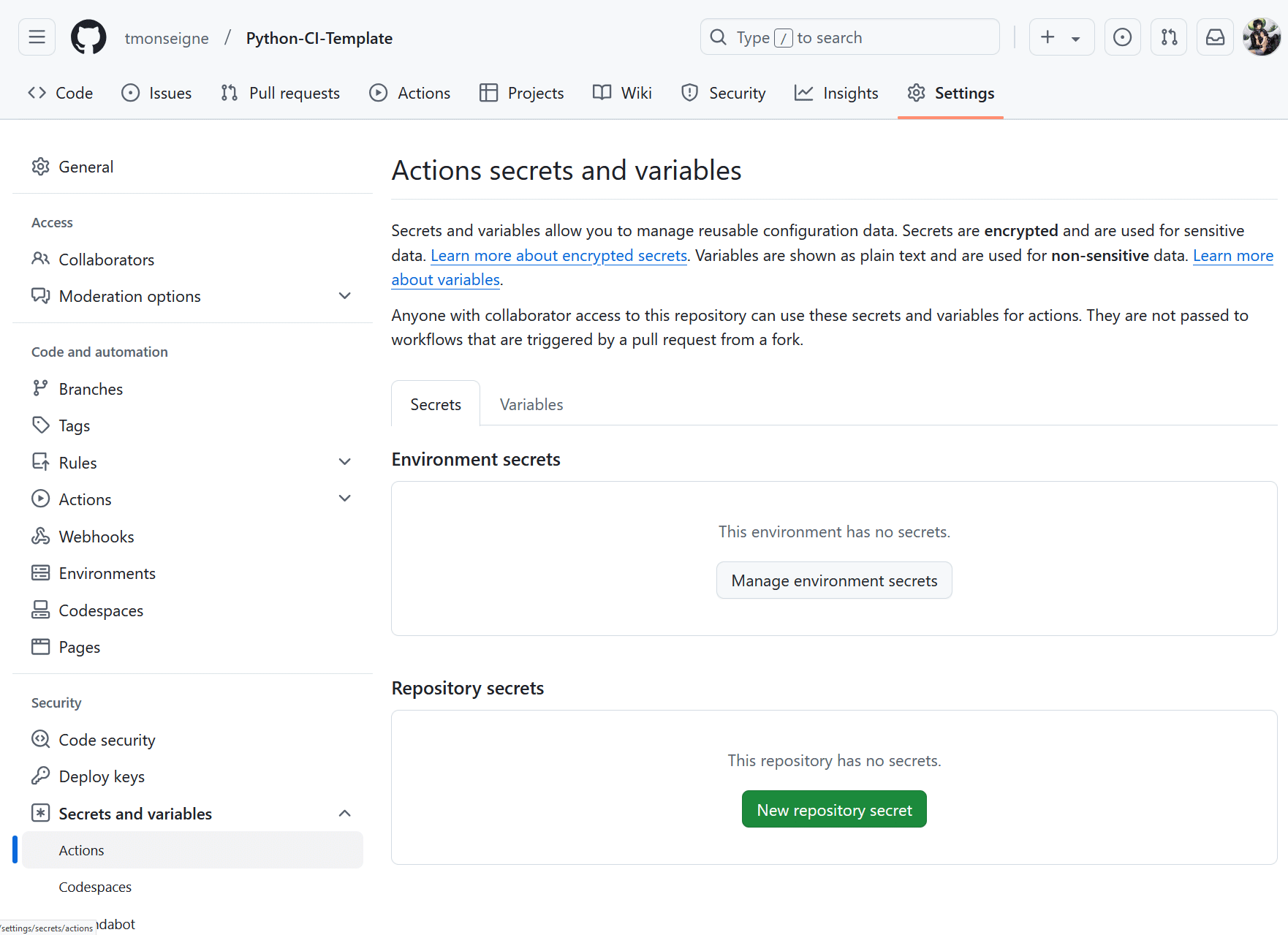Click the create new plus icon
This screenshot has height=935, width=1288.
1048,37
